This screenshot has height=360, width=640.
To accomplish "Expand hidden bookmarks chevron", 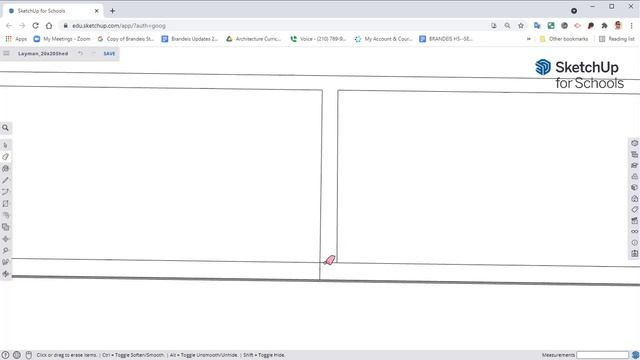I will [529, 39].
